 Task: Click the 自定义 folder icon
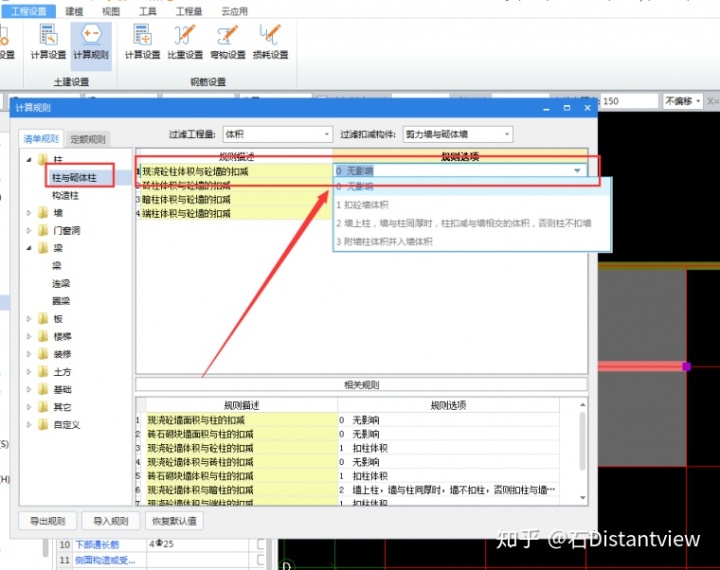point(43,424)
